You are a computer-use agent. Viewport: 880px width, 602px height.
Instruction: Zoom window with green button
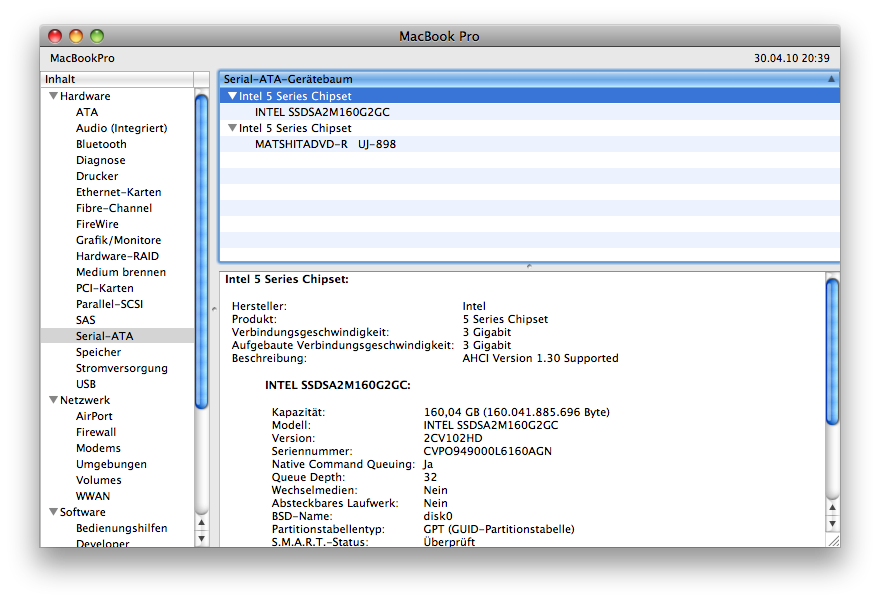97,36
